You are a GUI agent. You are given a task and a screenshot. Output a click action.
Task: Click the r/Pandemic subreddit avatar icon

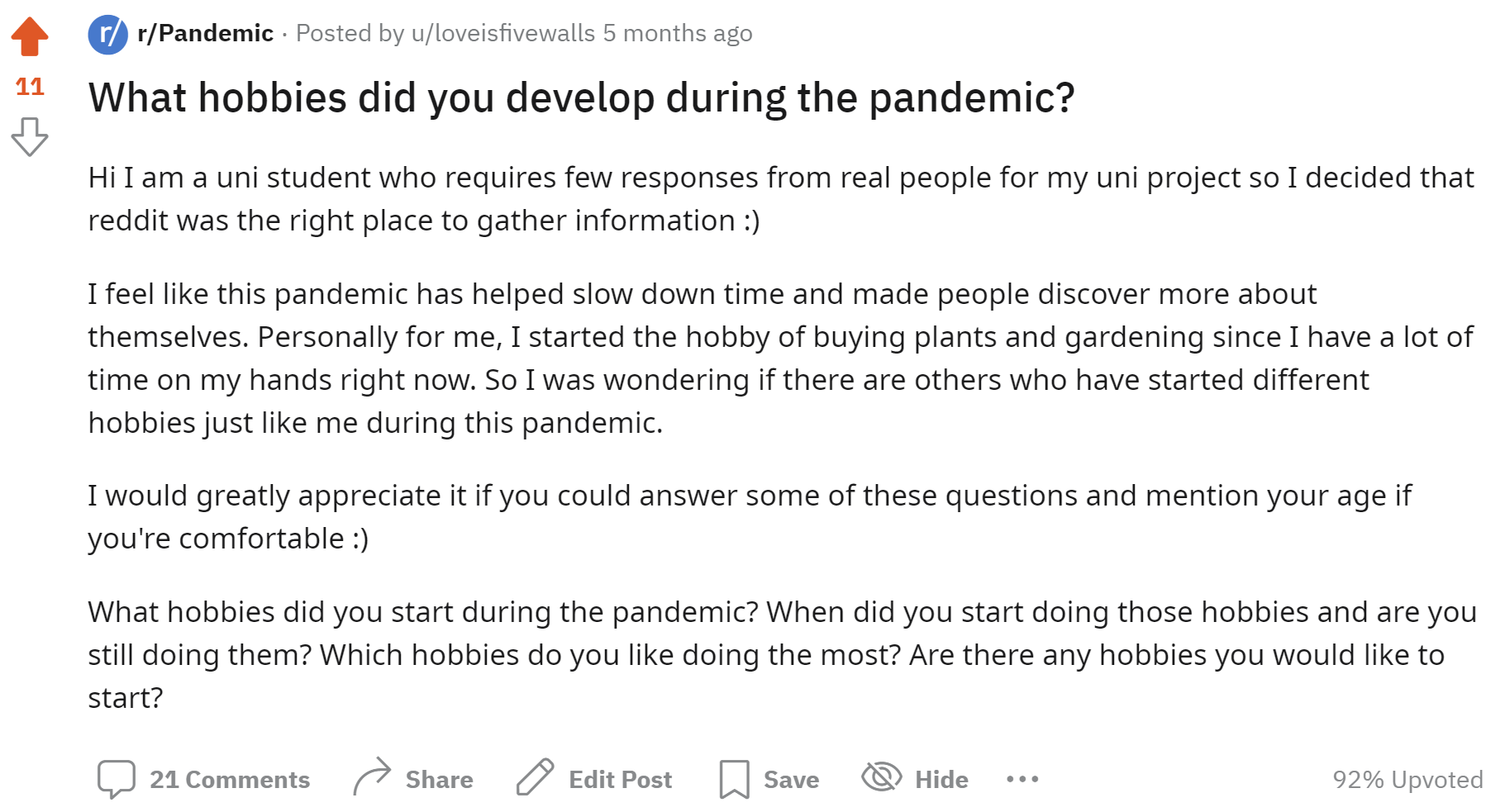point(107,34)
